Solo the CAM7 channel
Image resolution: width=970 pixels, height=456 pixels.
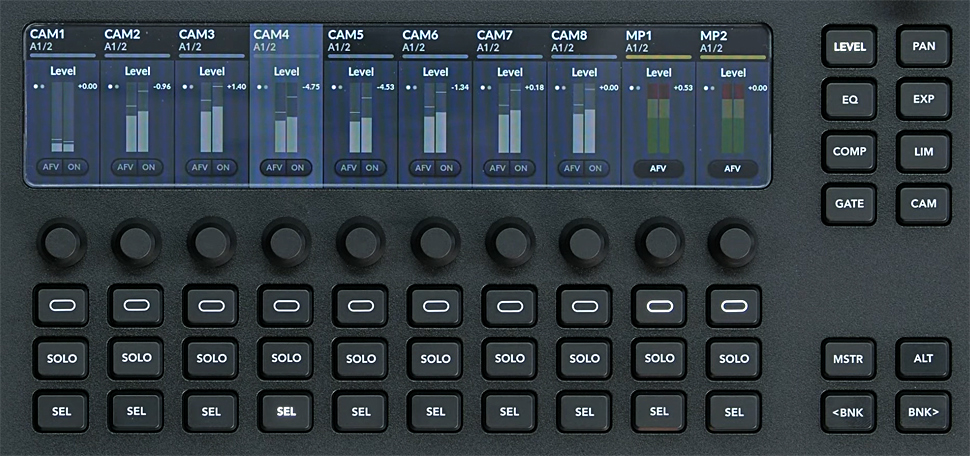510,358
